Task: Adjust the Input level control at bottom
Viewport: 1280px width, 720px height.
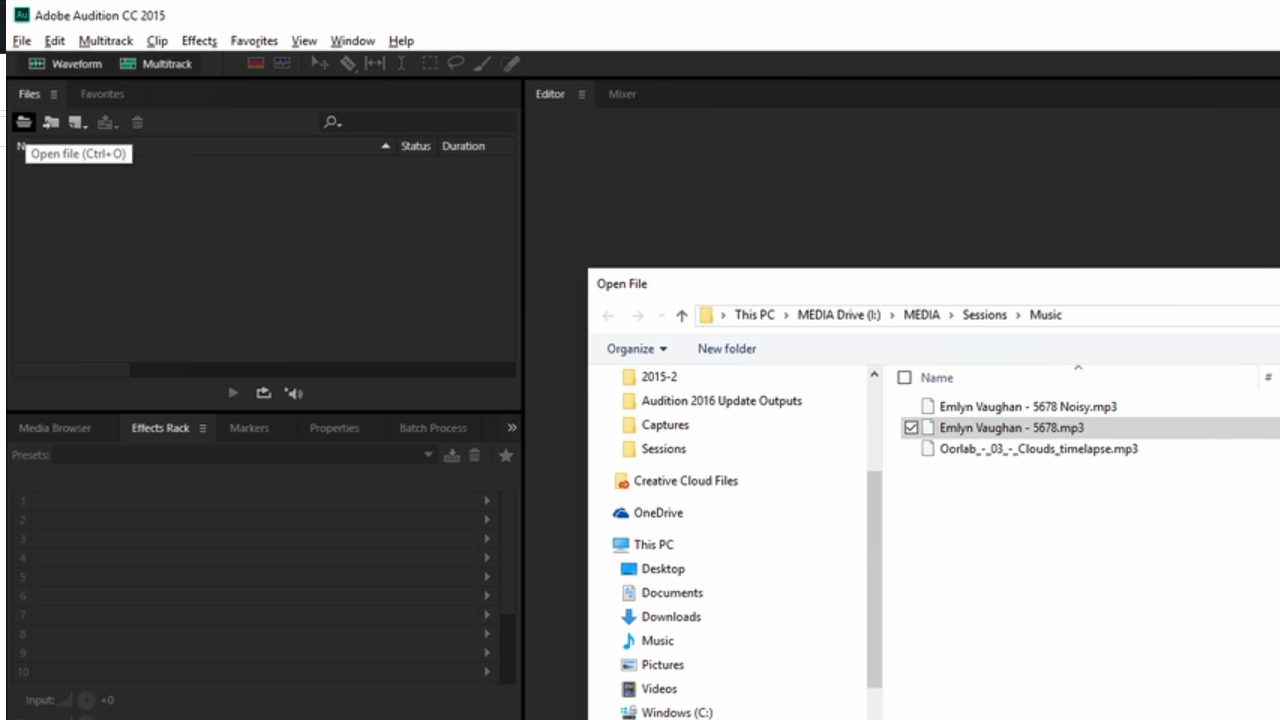Action: [x=86, y=700]
